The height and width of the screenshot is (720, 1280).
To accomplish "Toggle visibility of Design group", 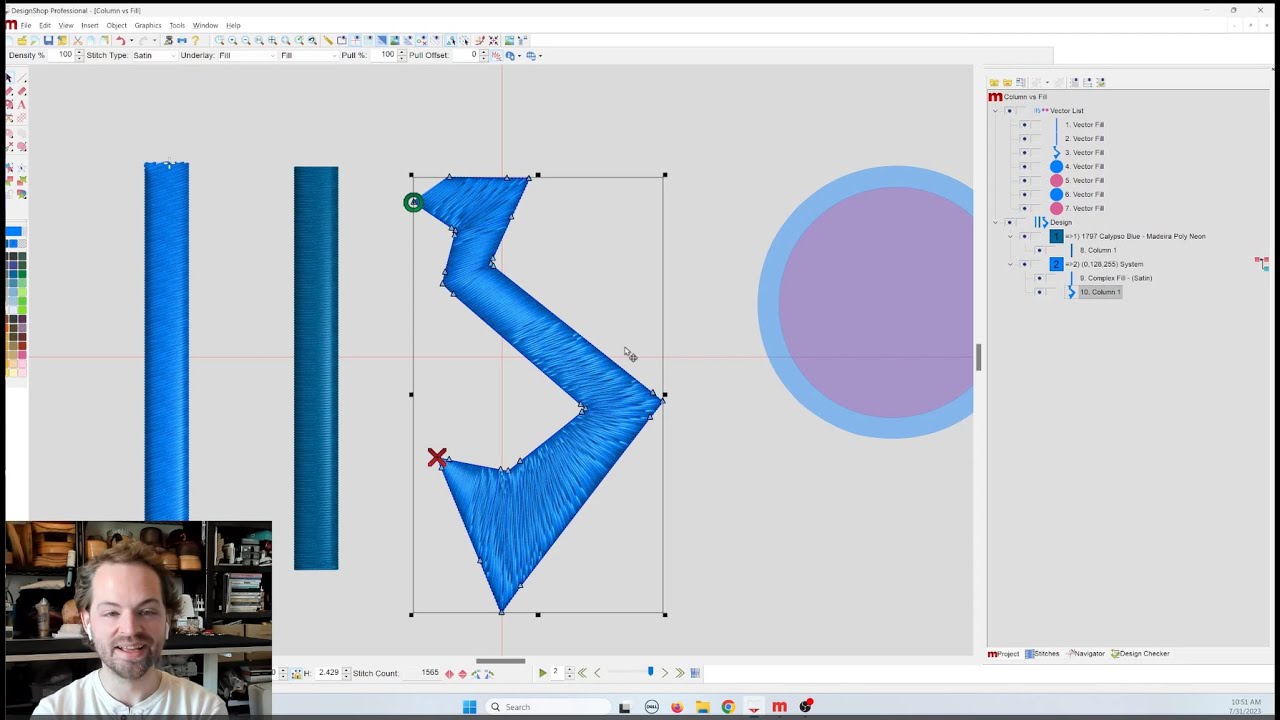I will tap(1009, 222).
